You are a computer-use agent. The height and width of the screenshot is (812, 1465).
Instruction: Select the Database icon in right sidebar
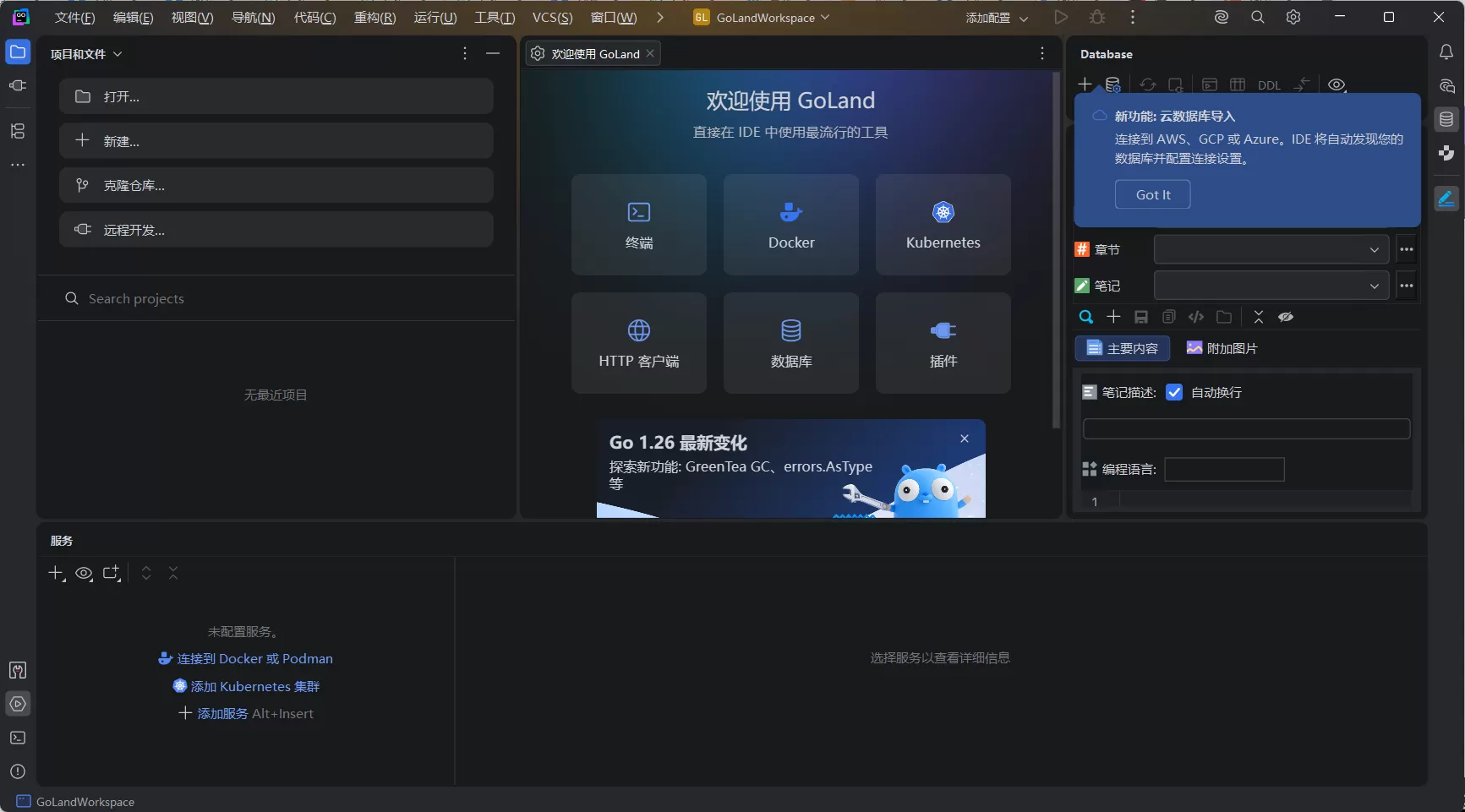click(x=1446, y=119)
